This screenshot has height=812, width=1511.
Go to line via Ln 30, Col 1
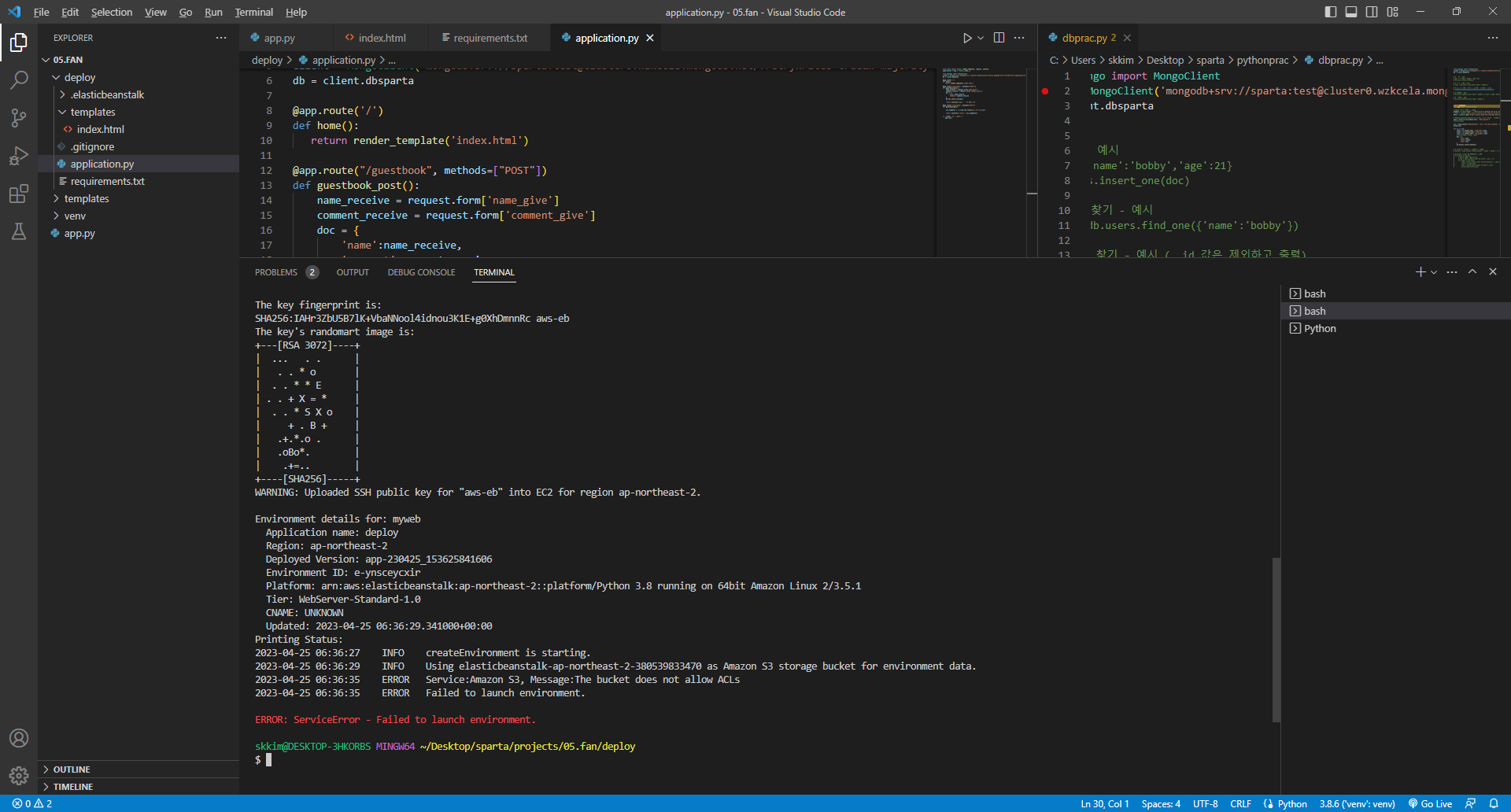point(1104,803)
